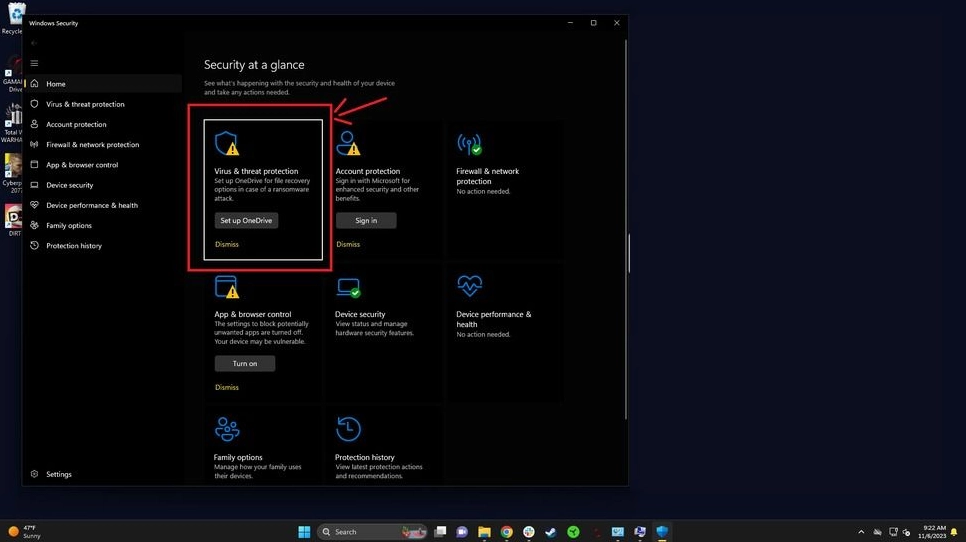Open the Family options people icon
966x542 pixels.
pyautogui.click(x=227, y=430)
